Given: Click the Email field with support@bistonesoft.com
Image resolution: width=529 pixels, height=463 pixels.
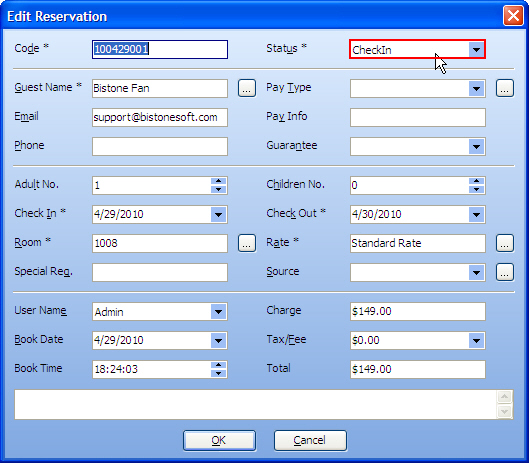Looking at the screenshot, I should (160, 117).
